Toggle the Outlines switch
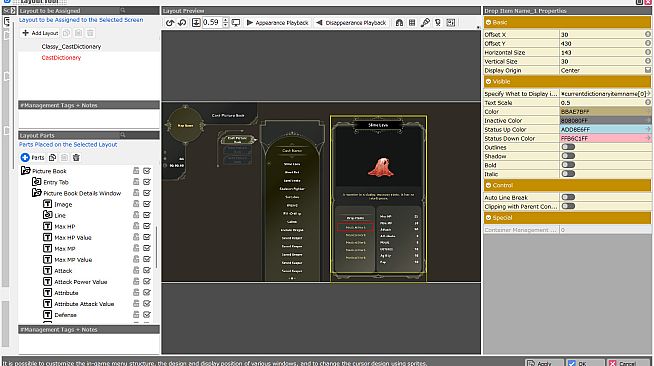 (568, 147)
